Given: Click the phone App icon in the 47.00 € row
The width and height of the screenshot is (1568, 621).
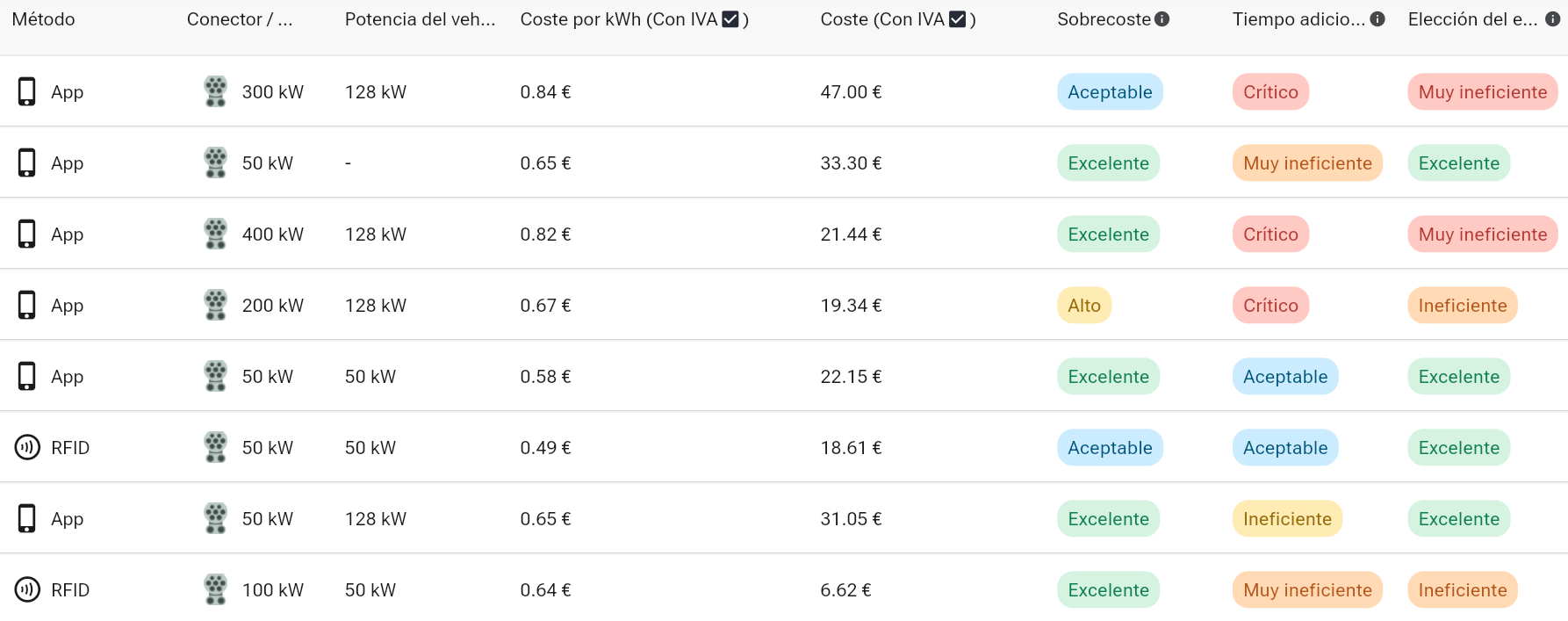Looking at the screenshot, I should [x=27, y=91].
